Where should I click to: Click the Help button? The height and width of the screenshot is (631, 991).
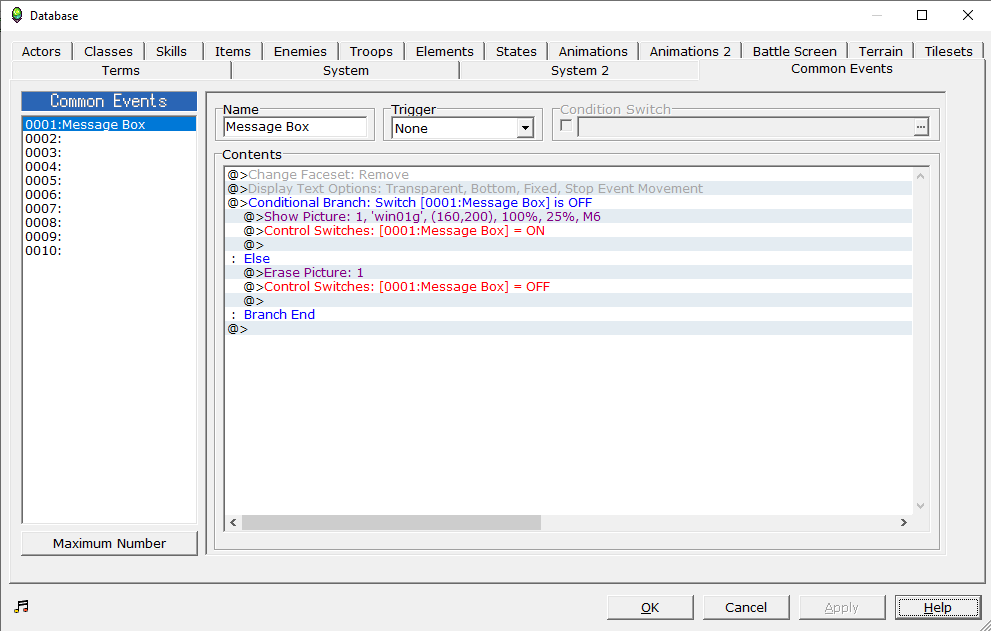pos(938,607)
